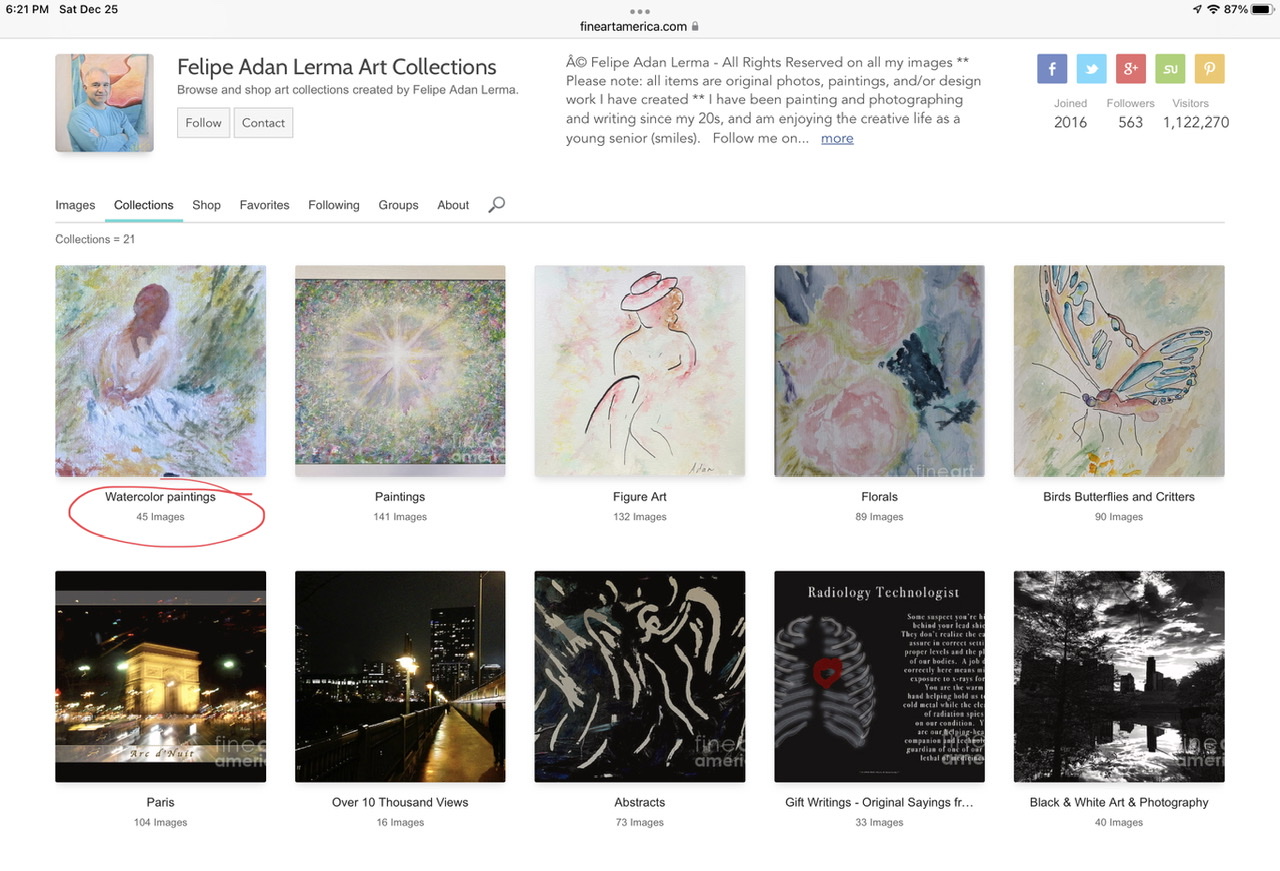This screenshot has width=1280, height=871.
Task: Expand the bio with the more link
Action: (x=837, y=138)
